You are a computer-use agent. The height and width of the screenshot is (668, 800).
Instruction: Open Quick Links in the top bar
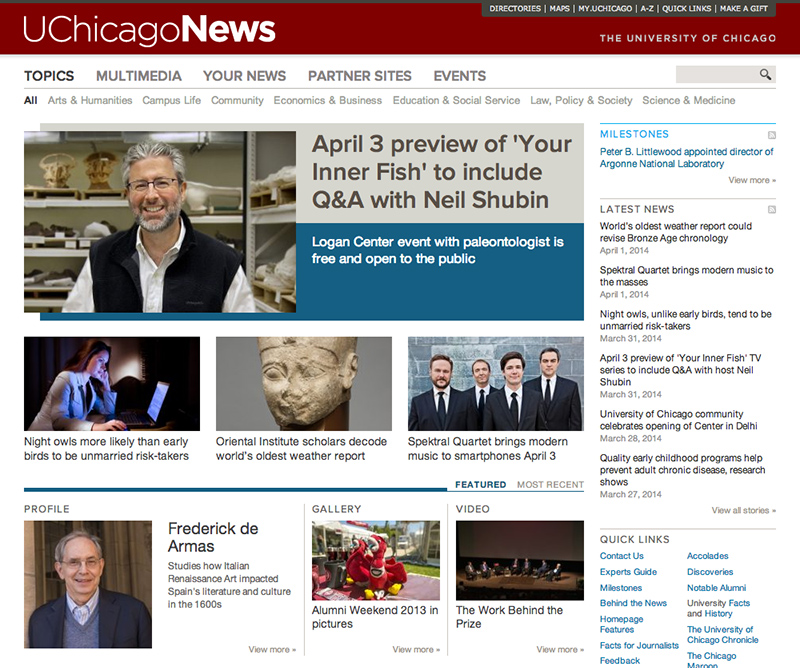tap(687, 9)
